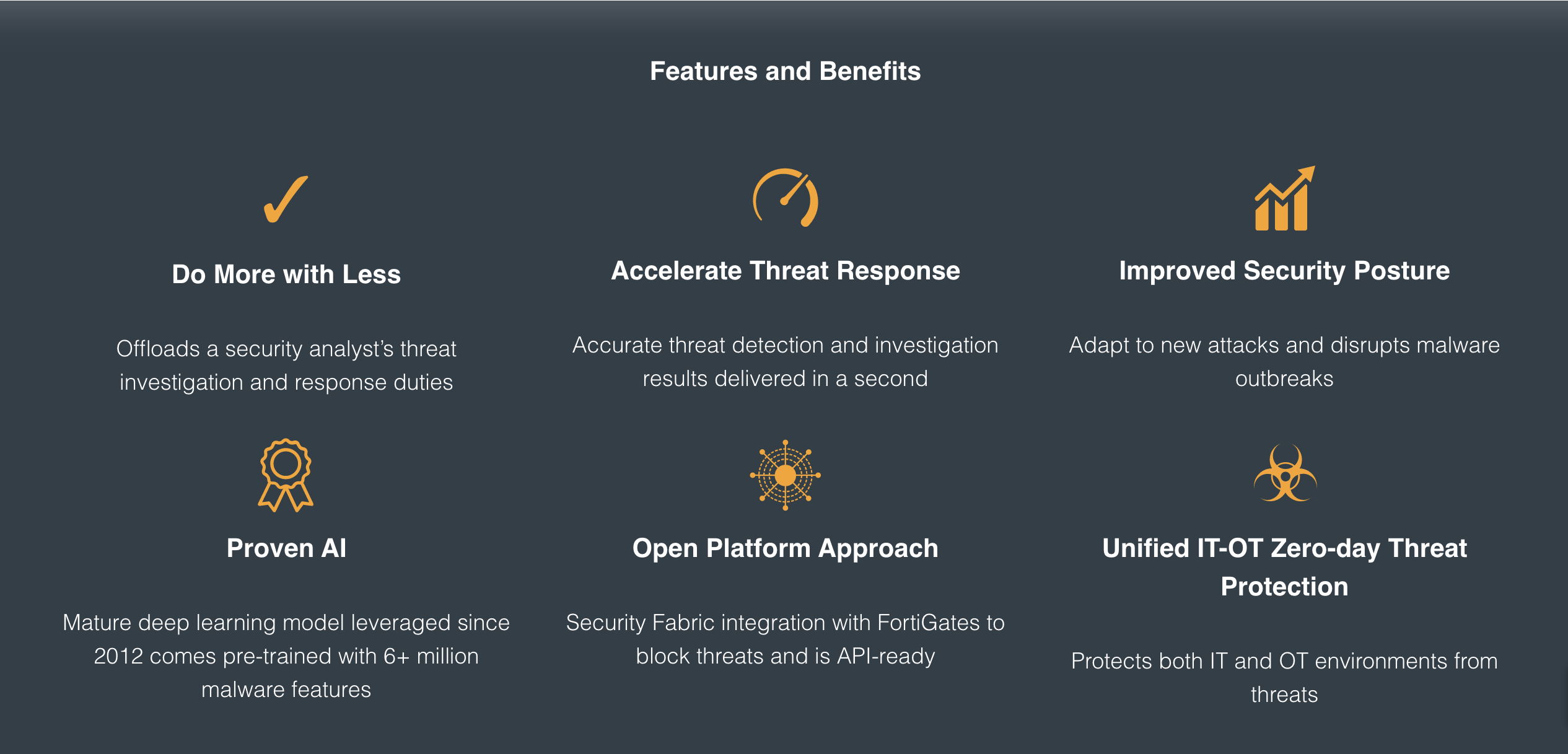This screenshot has width=1568, height=754.
Task: Click the biohazard symbol icon
Action: [x=1285, y=474]
